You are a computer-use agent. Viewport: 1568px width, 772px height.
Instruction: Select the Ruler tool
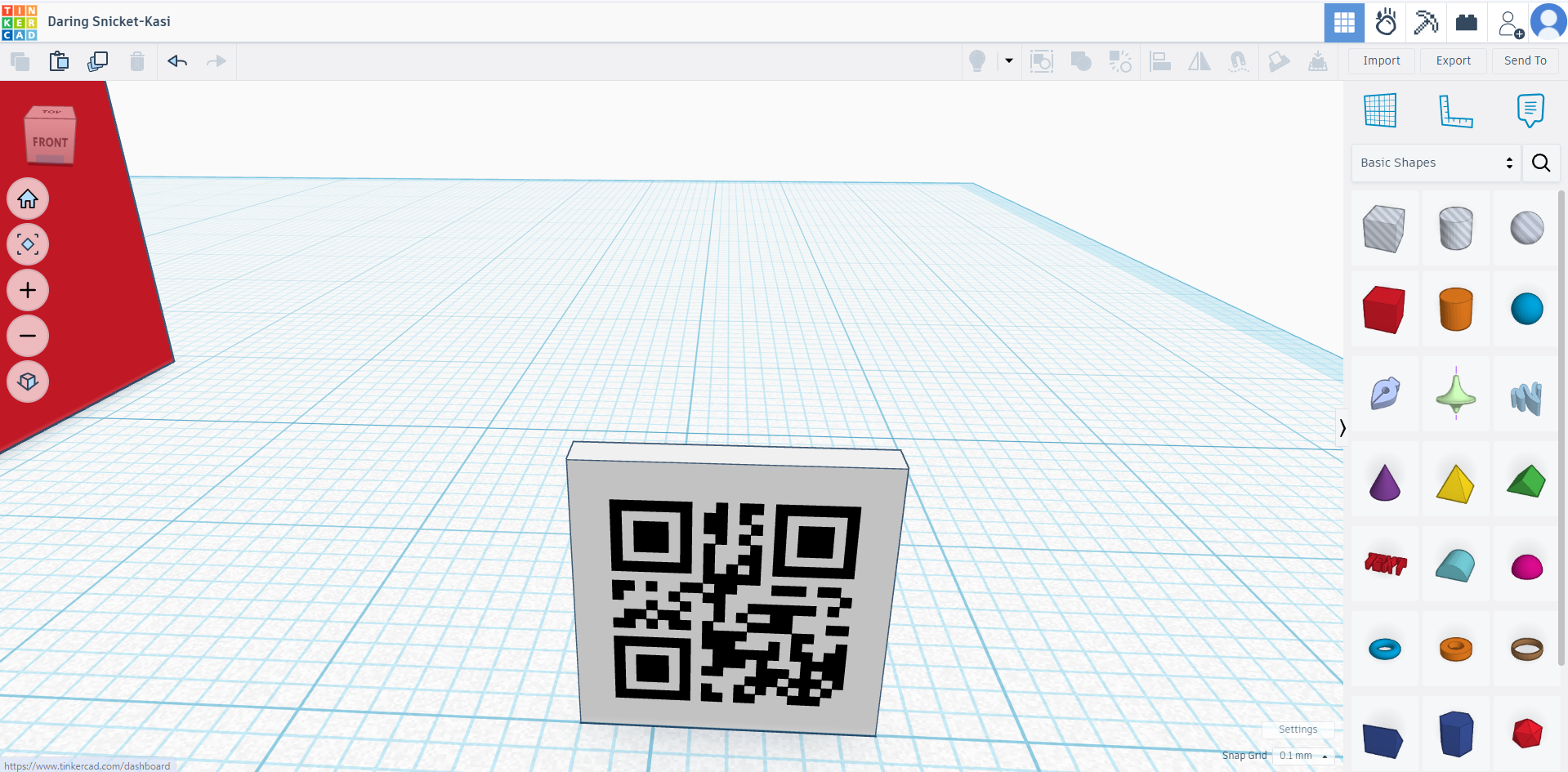(1455, 111)
